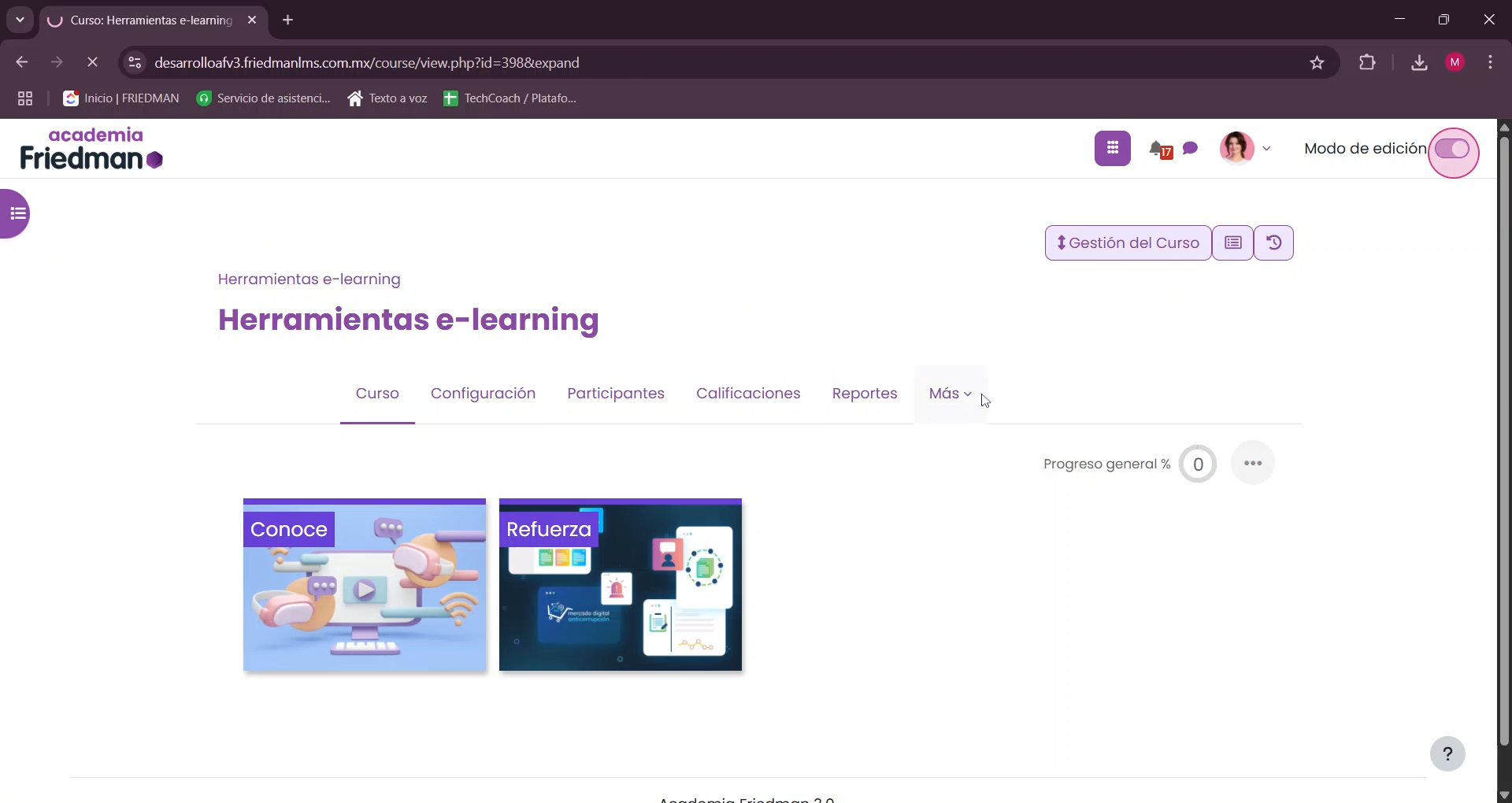
Task: Click the Progreso general % label
Action: pyautogui.click(x=1106, y=464)
